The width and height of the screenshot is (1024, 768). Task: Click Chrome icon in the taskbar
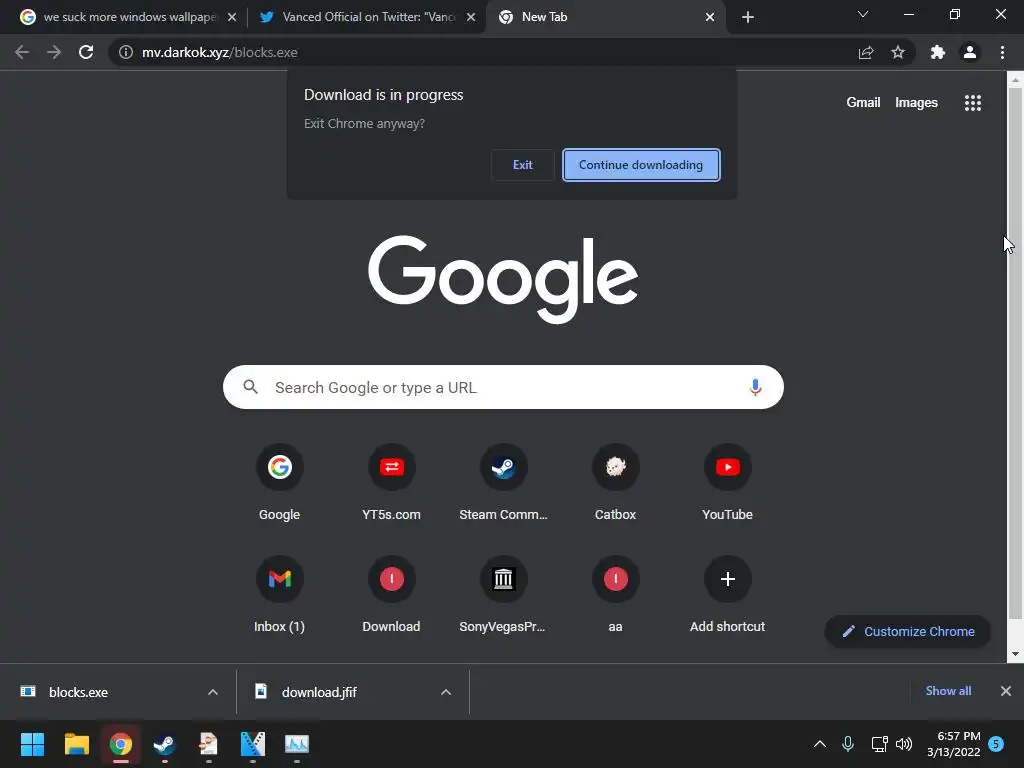tap(120, 744)
